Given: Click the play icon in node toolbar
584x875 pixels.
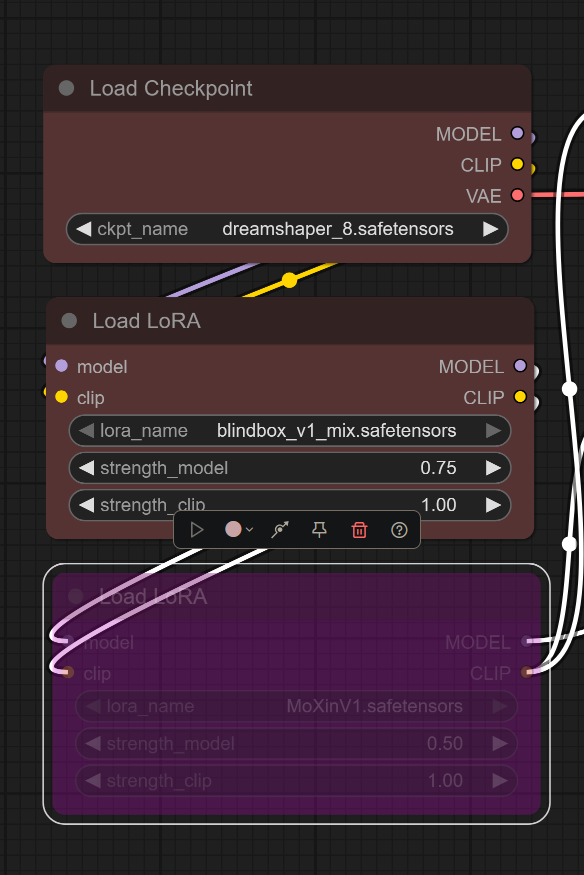Looking at the screenshot, I should click(x=196, y=530).
